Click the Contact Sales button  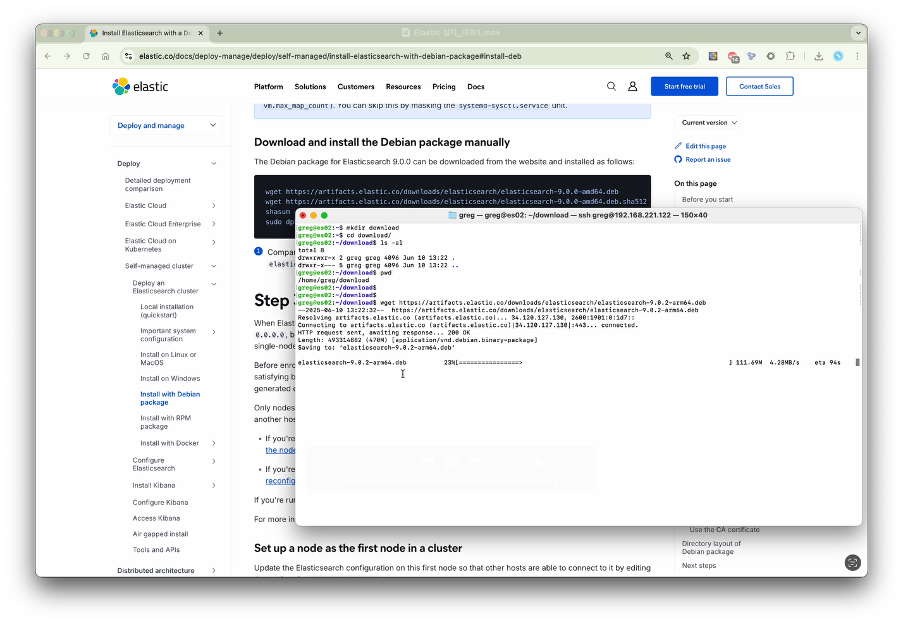pyautogui.click(x=759, y=87)
